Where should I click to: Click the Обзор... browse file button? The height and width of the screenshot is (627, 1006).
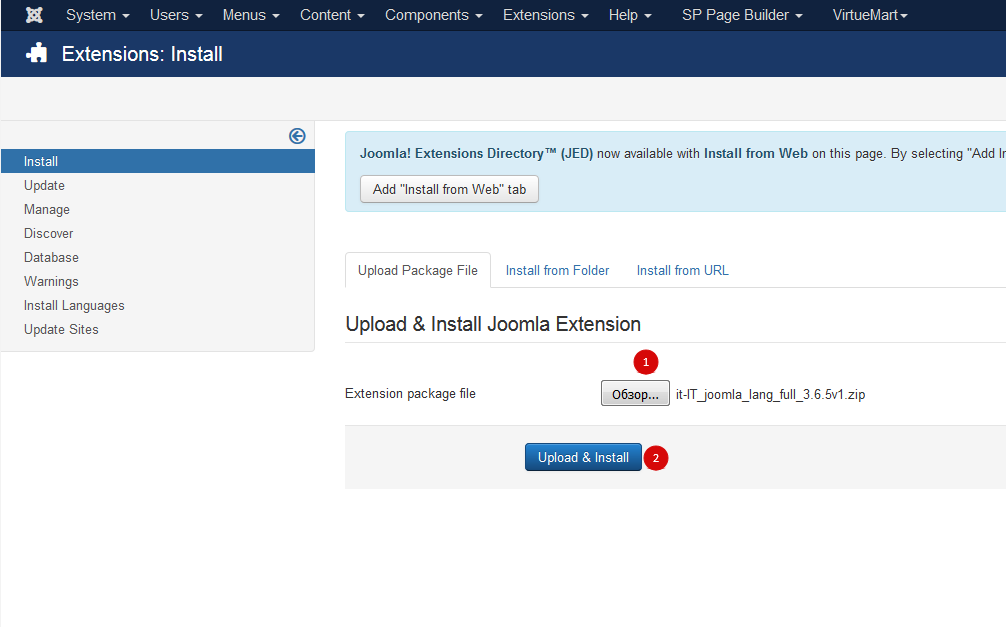pos(635,394)
